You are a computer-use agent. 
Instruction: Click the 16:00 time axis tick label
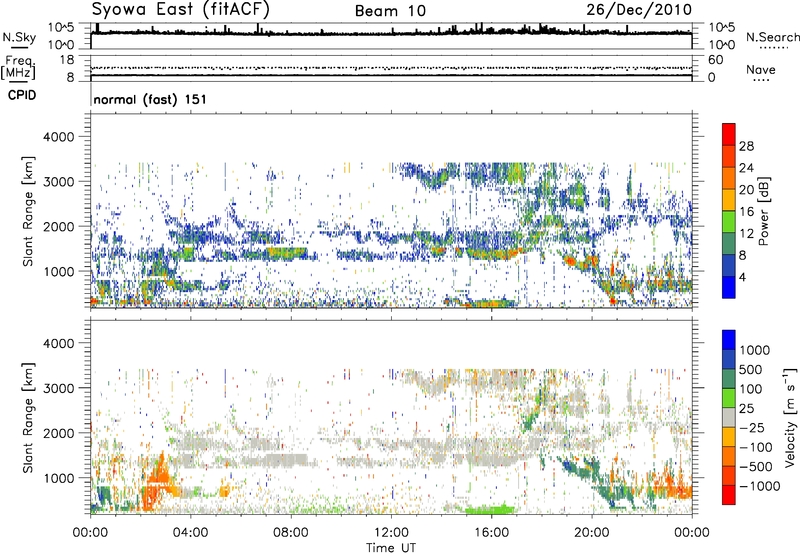(x=491, y=533)
